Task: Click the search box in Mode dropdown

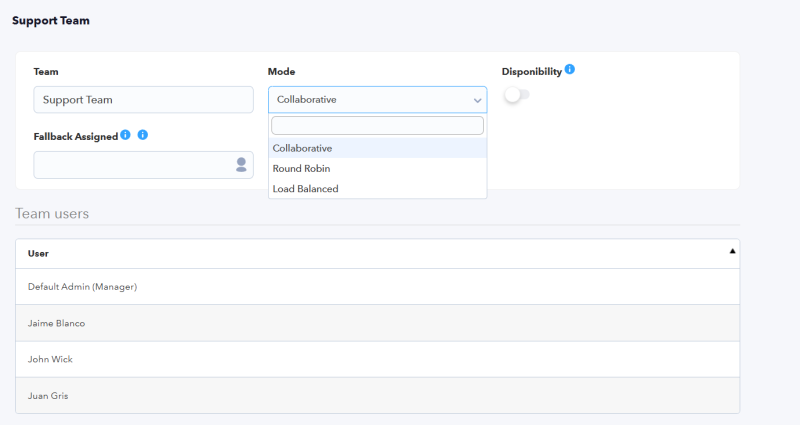Action: pos(378,126)
